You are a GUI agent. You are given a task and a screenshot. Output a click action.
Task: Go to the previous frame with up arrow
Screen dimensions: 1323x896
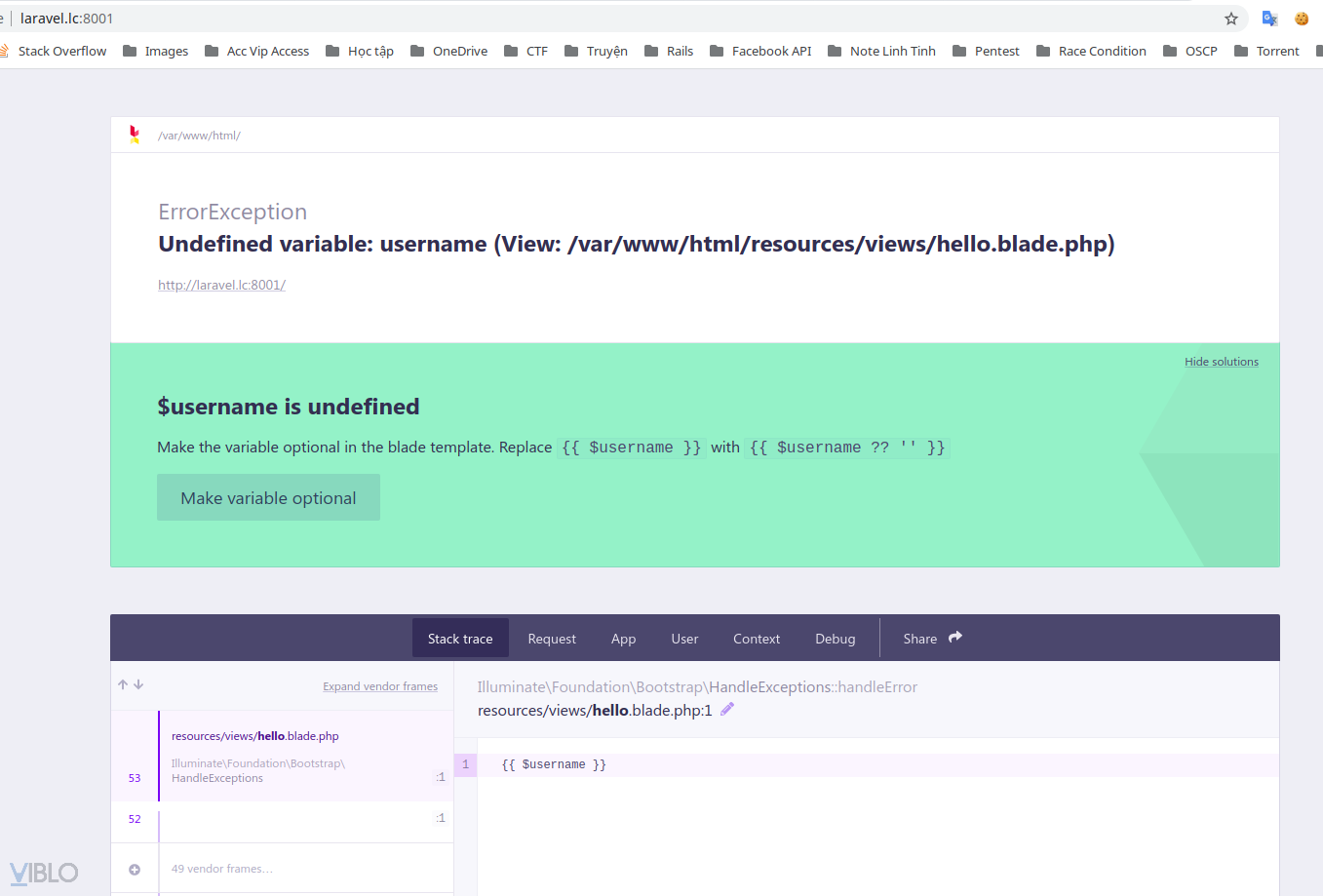tap(123, 684)
